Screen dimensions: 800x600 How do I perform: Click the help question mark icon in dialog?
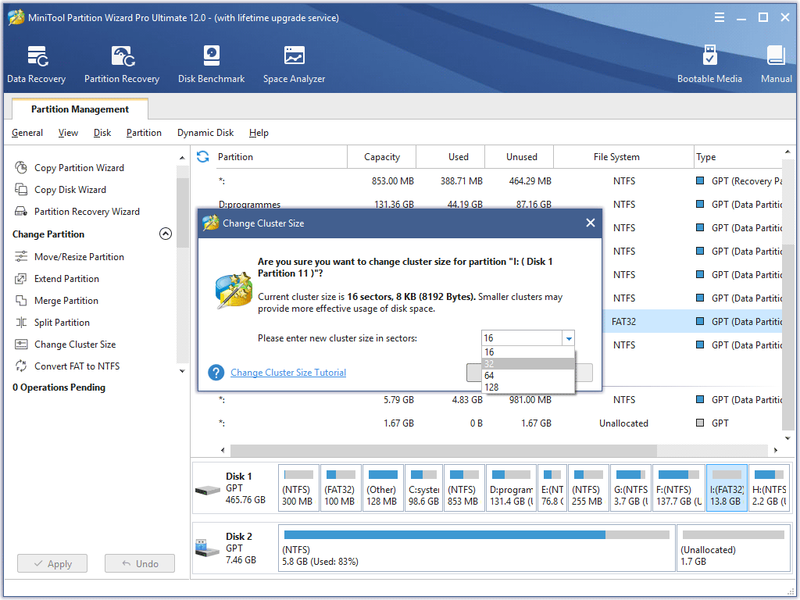coord(216,372)
